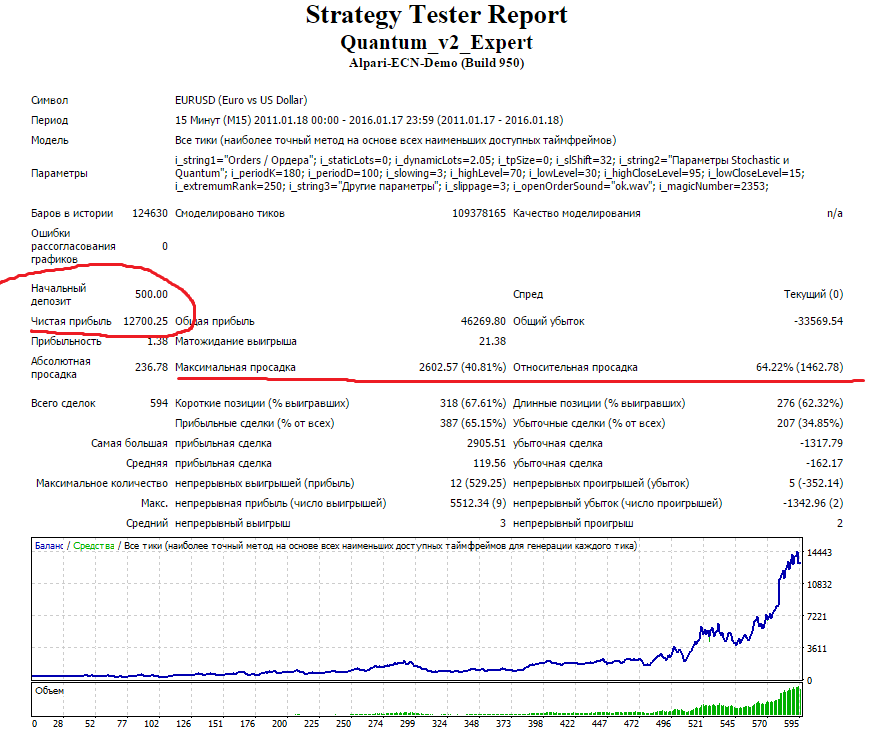Select the Quantum_v2_Expert title text
This screenshot has width=879, height=735.
click(436, 43)
